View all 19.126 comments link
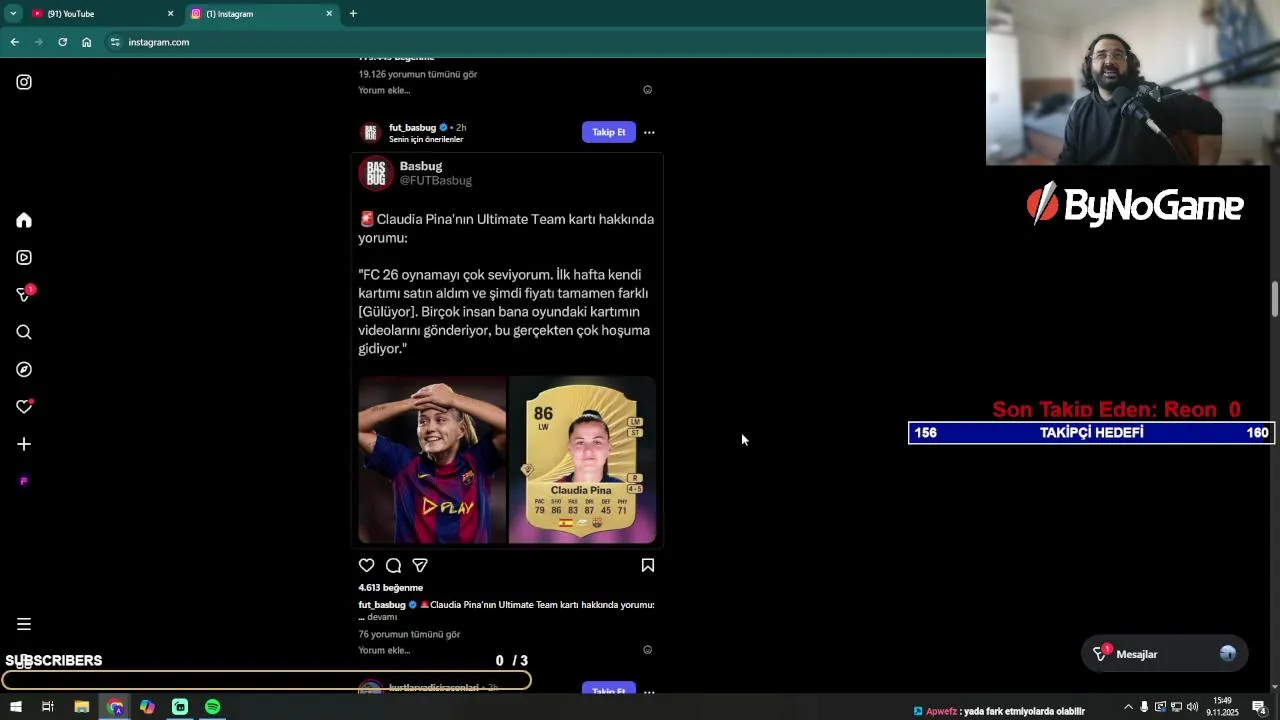This screenshot has width=1280, height=720. [418, 74]
